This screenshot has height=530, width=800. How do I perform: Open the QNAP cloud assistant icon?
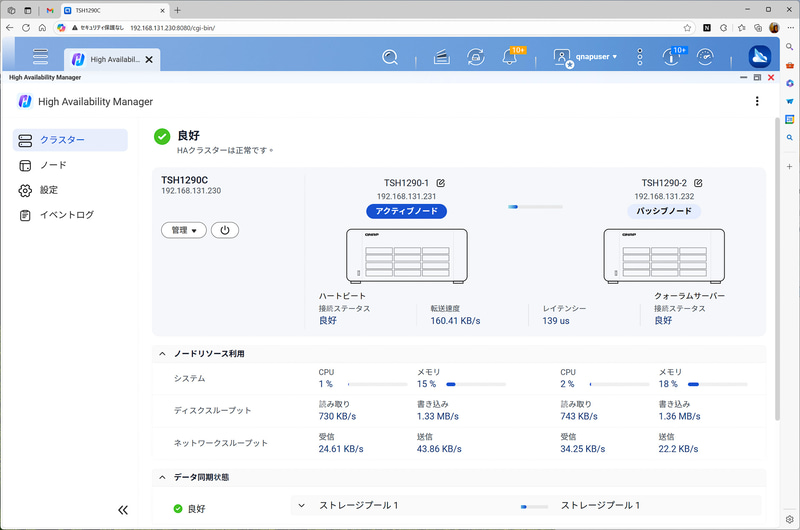point(760,57)
